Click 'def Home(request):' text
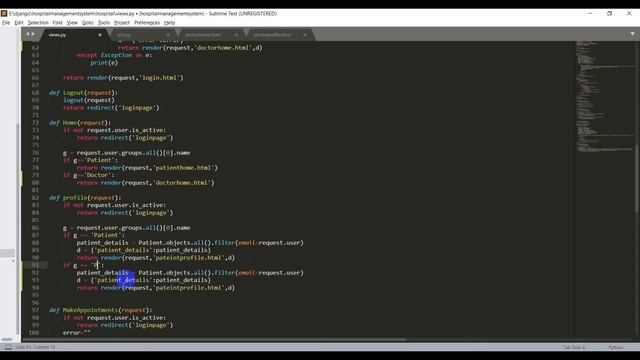The image size is (640, 360). pyautogui.click(x=80, y=122)
